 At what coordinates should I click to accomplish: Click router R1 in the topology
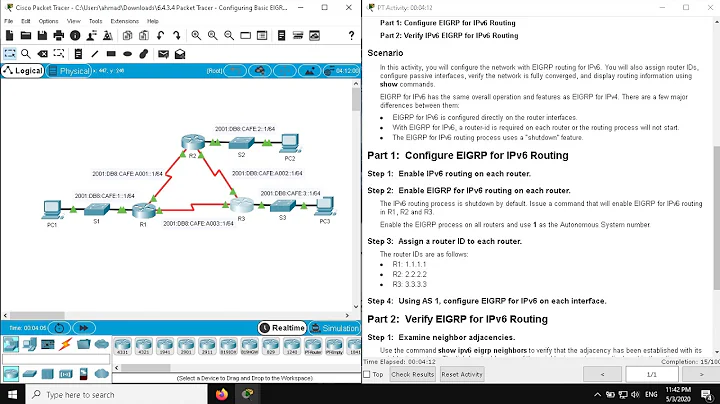click(x=144, y=210)
